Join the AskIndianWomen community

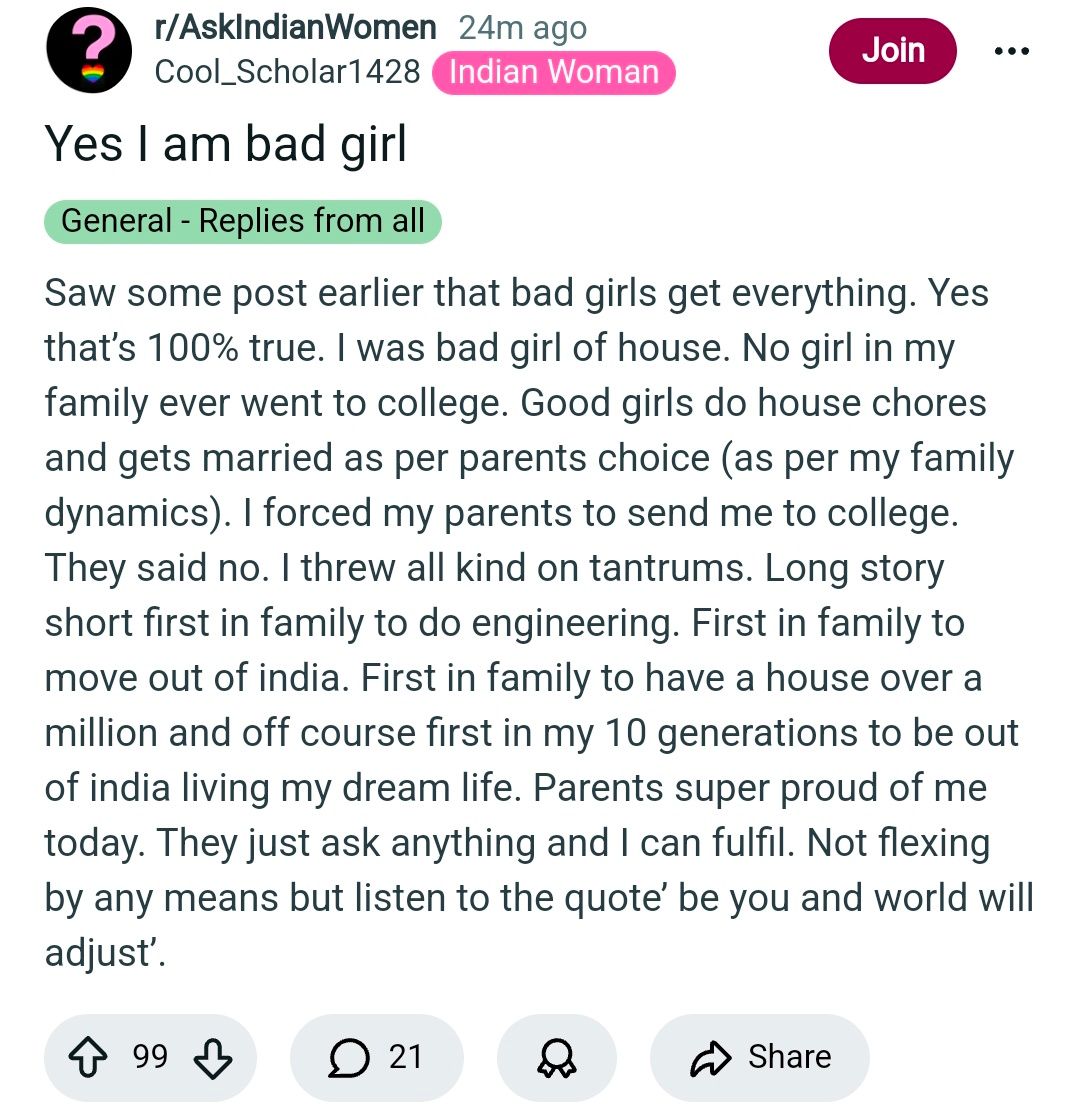[x=892, y=50]
